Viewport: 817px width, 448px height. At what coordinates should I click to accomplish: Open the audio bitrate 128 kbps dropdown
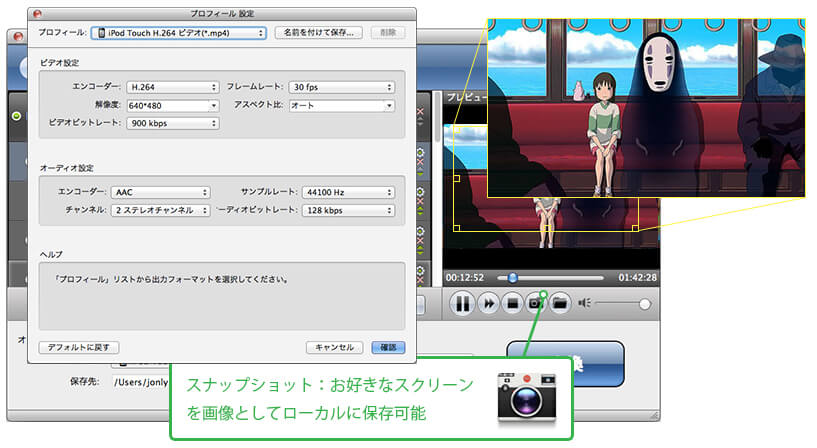tap(348, 210)
